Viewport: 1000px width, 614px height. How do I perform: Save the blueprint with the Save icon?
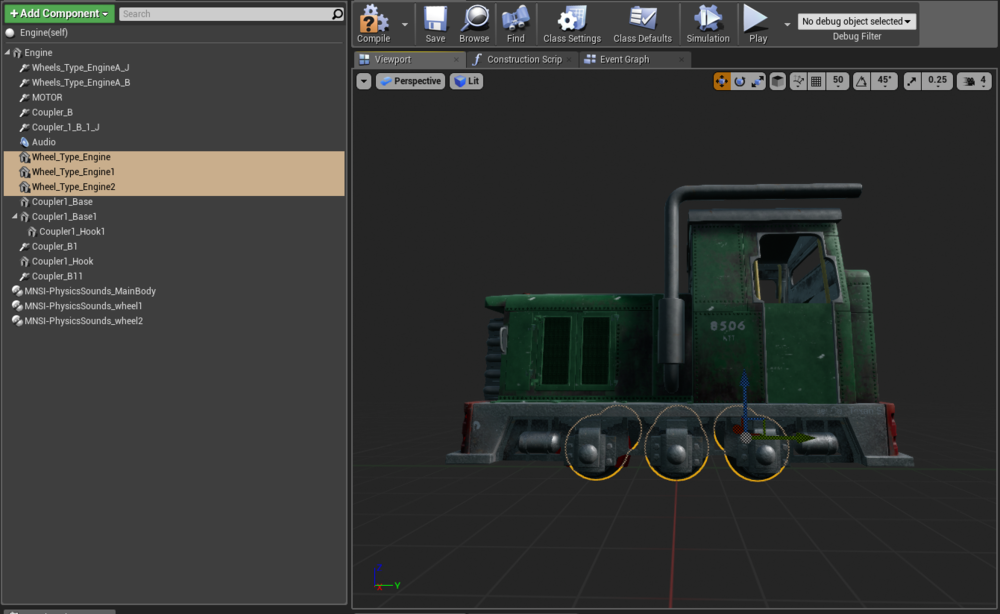coord(435,19)
